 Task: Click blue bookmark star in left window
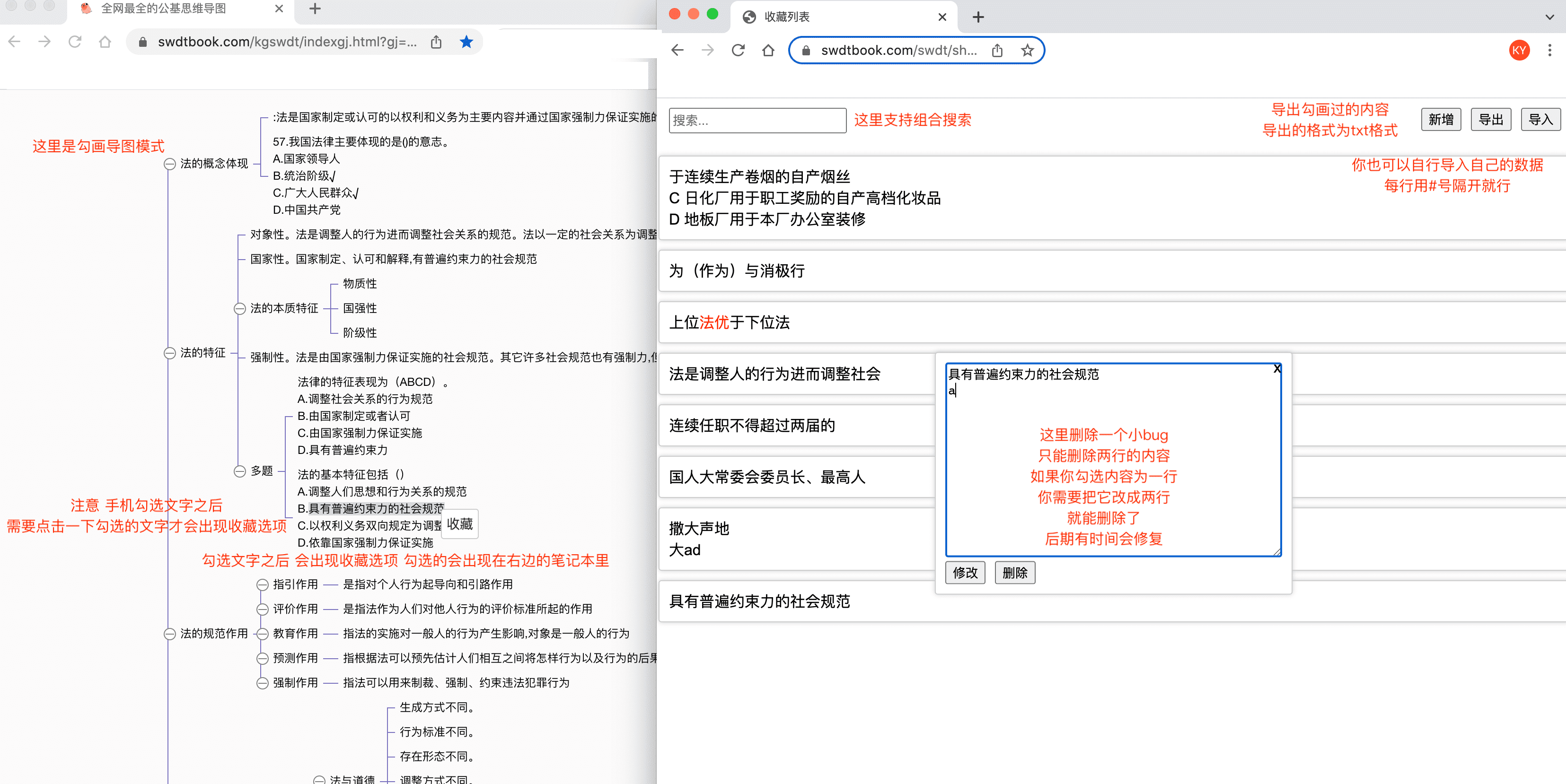tap(466, 41)
